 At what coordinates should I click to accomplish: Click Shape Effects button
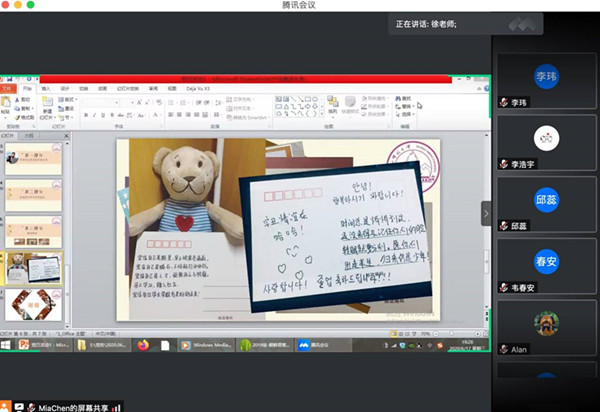tap(374, 114)
